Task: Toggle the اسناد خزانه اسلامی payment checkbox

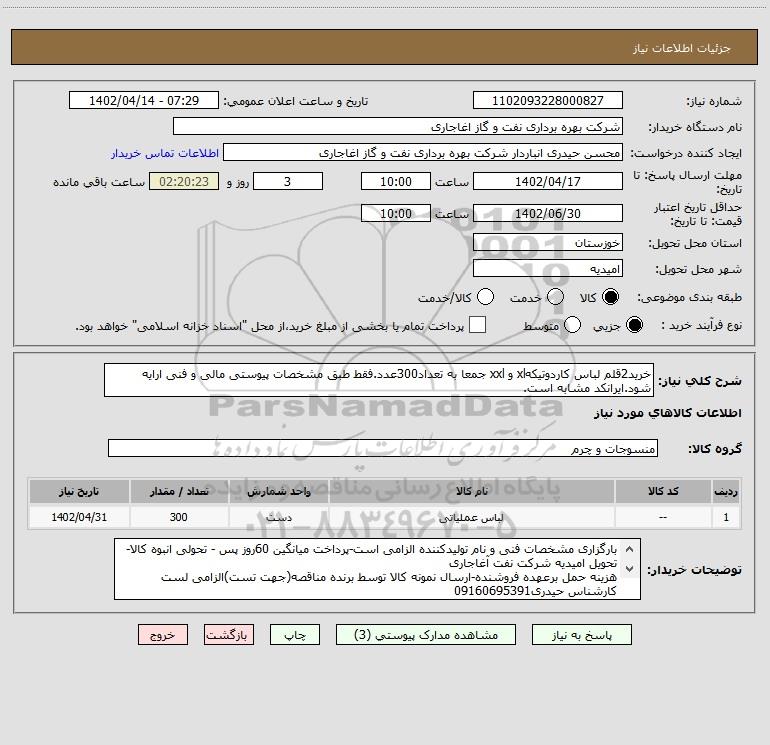Action: click(477, 325)
